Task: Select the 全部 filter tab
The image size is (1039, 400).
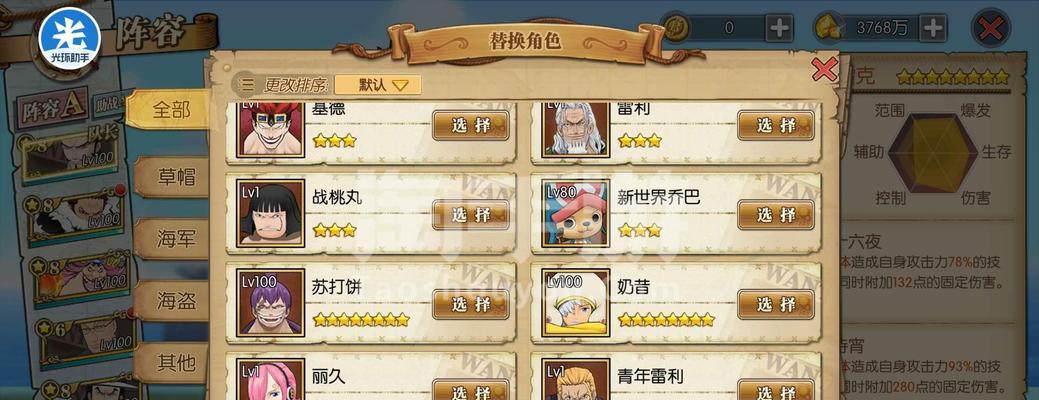Action: pyautogui.click(x=168, y=110)
